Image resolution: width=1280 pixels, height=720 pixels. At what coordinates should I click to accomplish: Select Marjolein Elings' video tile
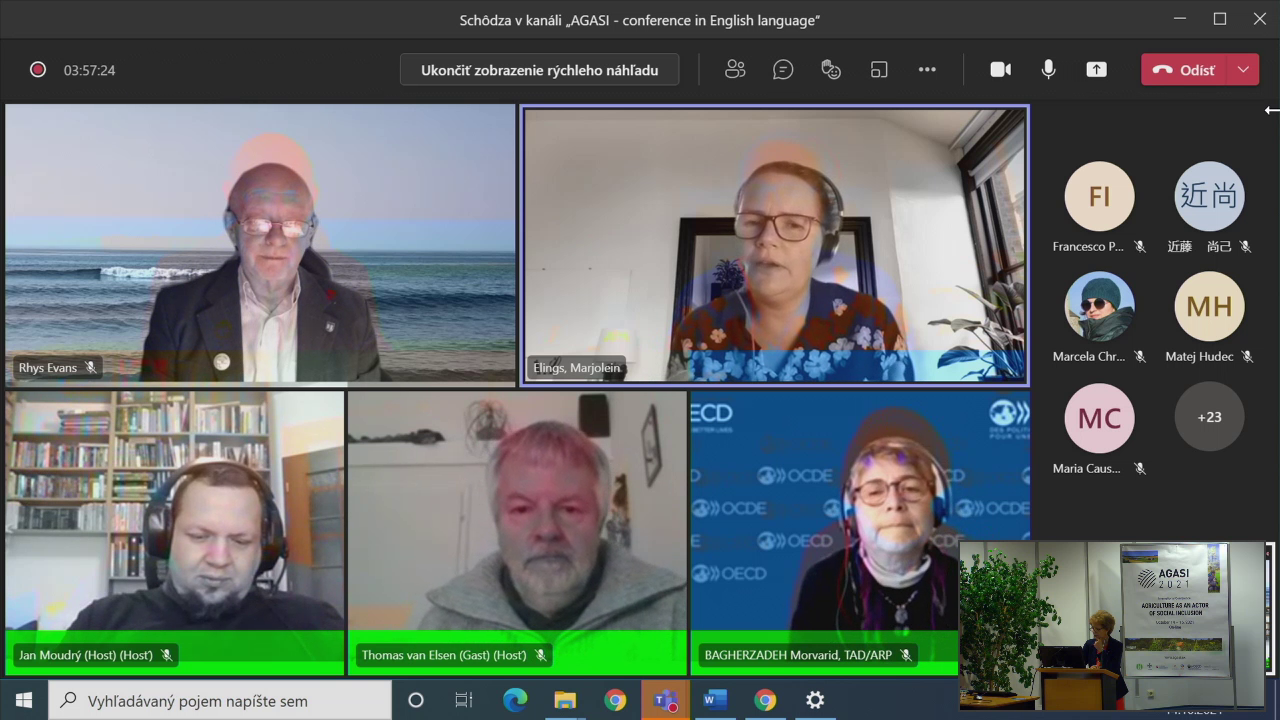pos(775,245)
